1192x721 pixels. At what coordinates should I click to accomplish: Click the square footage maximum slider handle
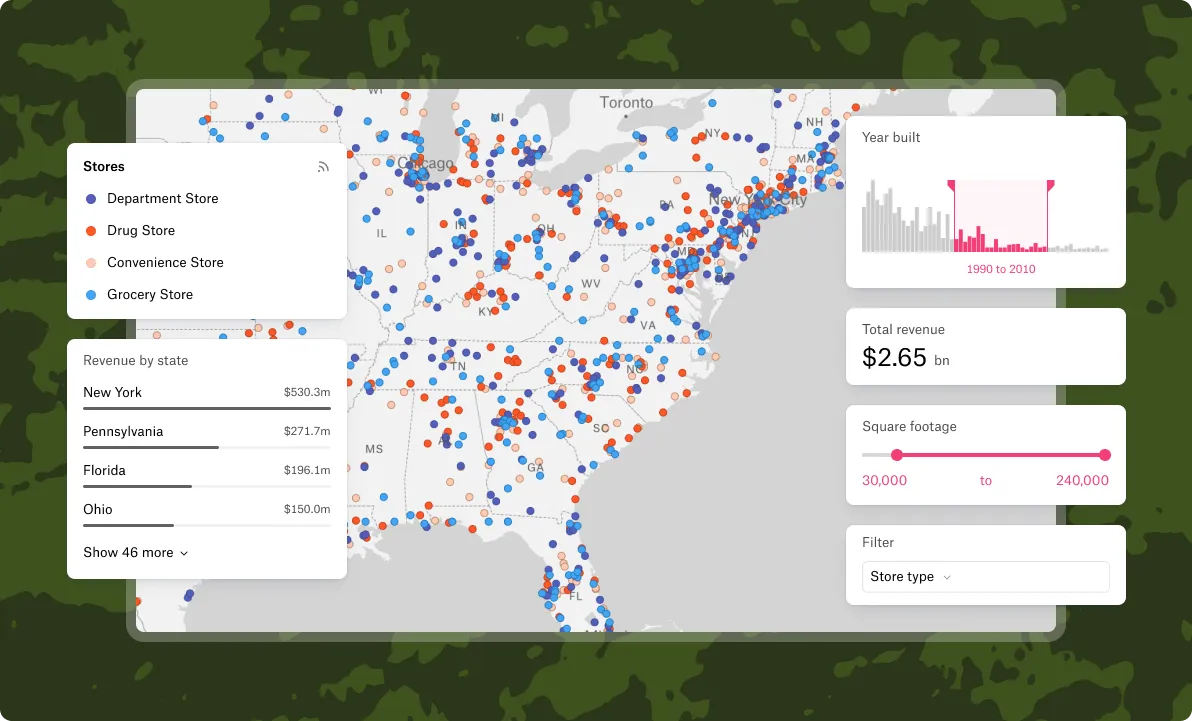click(x=1105, y=455)
